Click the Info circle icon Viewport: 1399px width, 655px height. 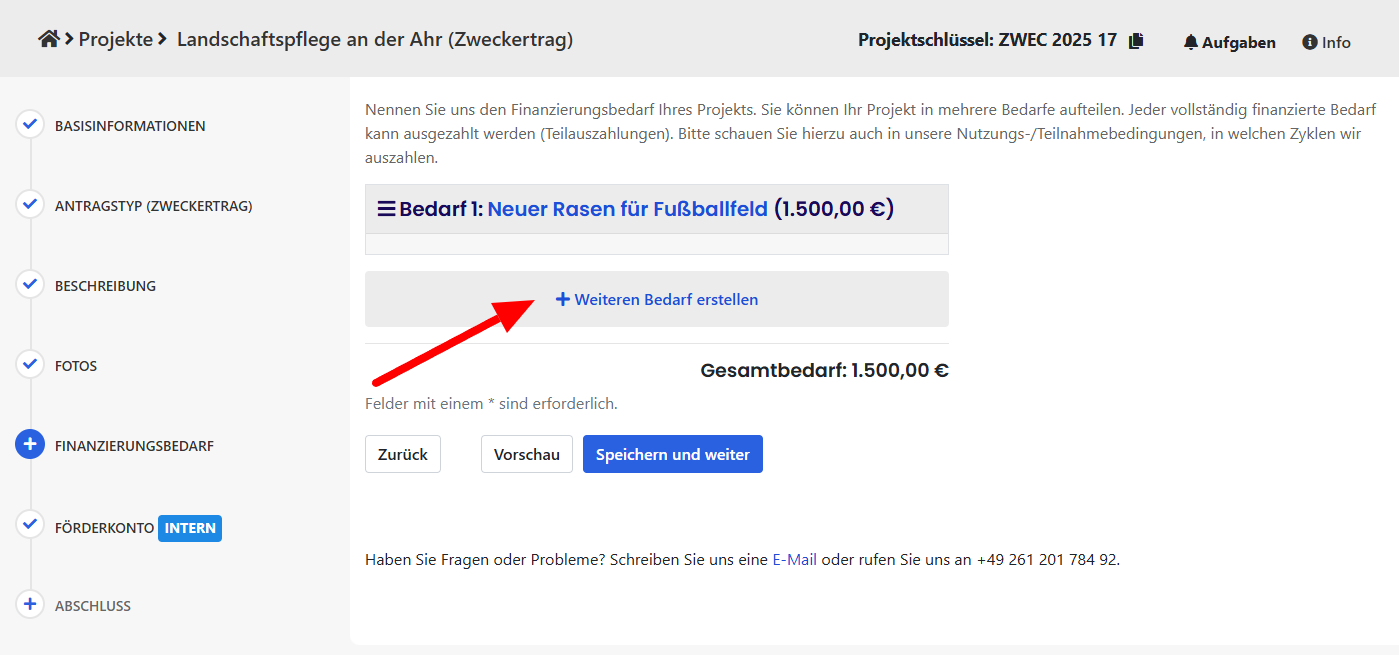pos(1309,42)
